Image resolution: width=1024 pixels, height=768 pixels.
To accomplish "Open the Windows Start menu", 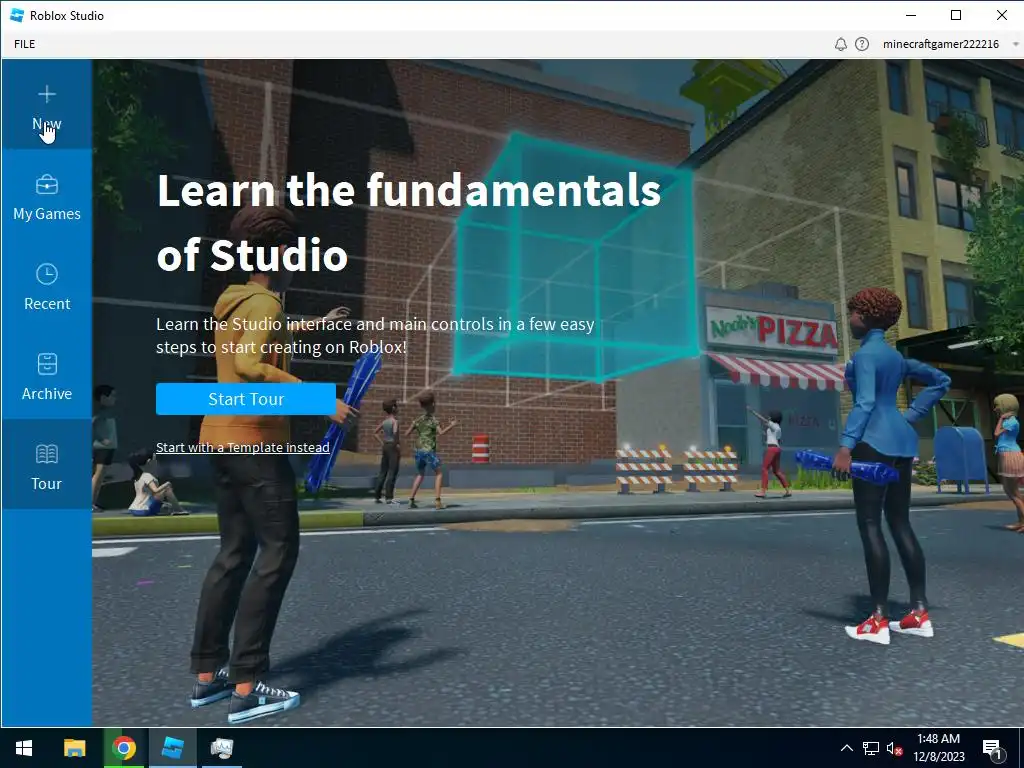I will [24, 748].
